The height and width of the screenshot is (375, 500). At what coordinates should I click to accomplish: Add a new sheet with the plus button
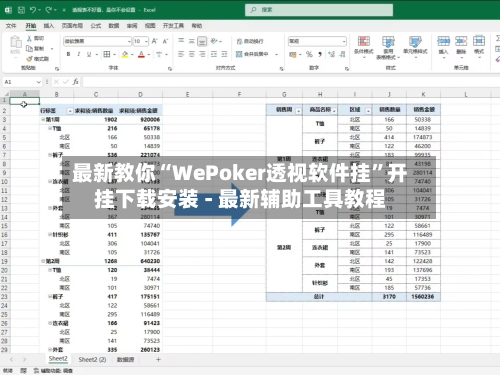[158, 359]
